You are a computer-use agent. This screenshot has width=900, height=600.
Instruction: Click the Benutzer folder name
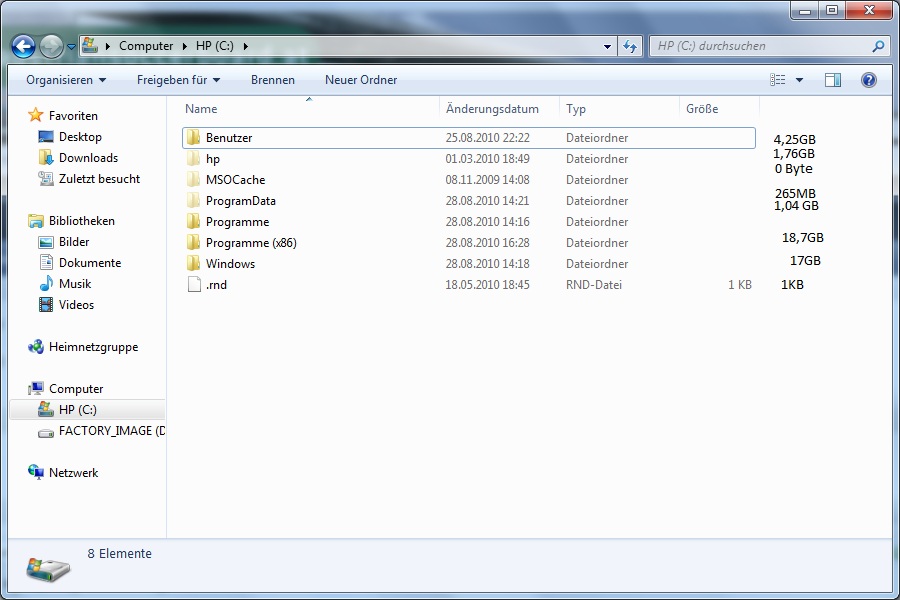point(229,138)
